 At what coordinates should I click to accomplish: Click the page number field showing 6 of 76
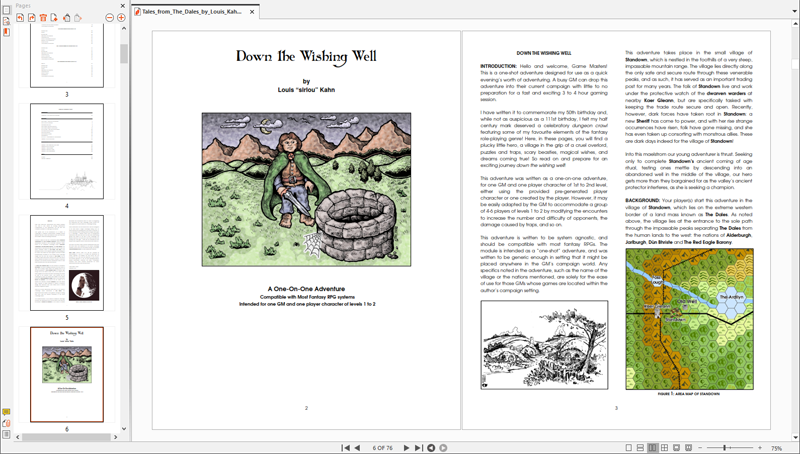tap(382, 448)
